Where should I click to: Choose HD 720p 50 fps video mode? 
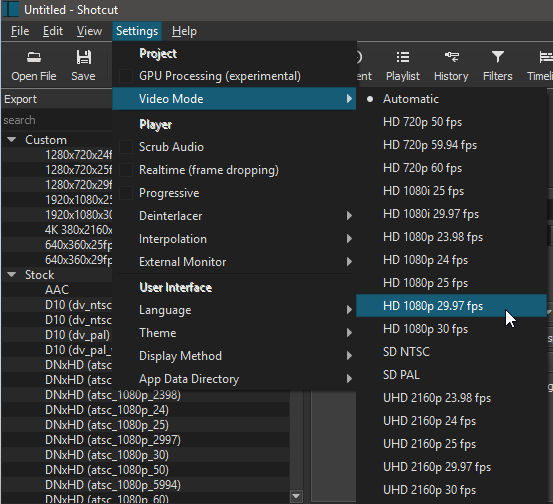point(451,122)
